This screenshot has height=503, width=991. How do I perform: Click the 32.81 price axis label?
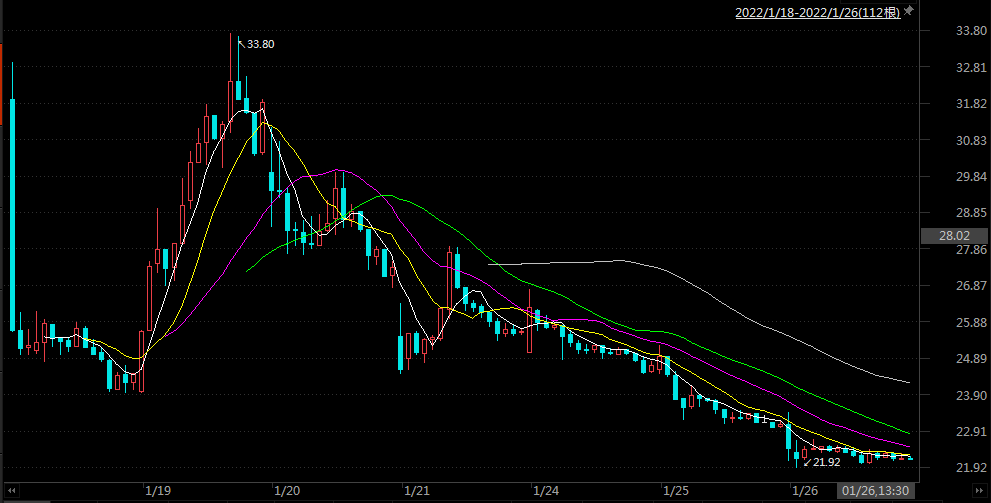pos(945,67)
